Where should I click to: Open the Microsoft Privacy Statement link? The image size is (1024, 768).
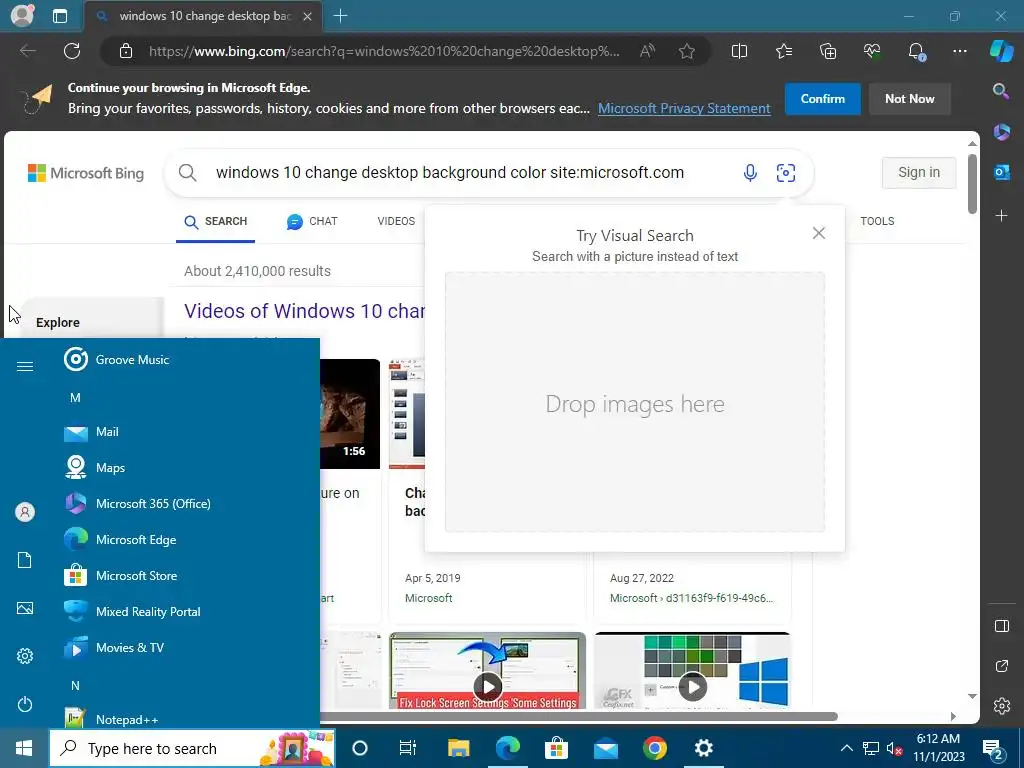[684, 108]
